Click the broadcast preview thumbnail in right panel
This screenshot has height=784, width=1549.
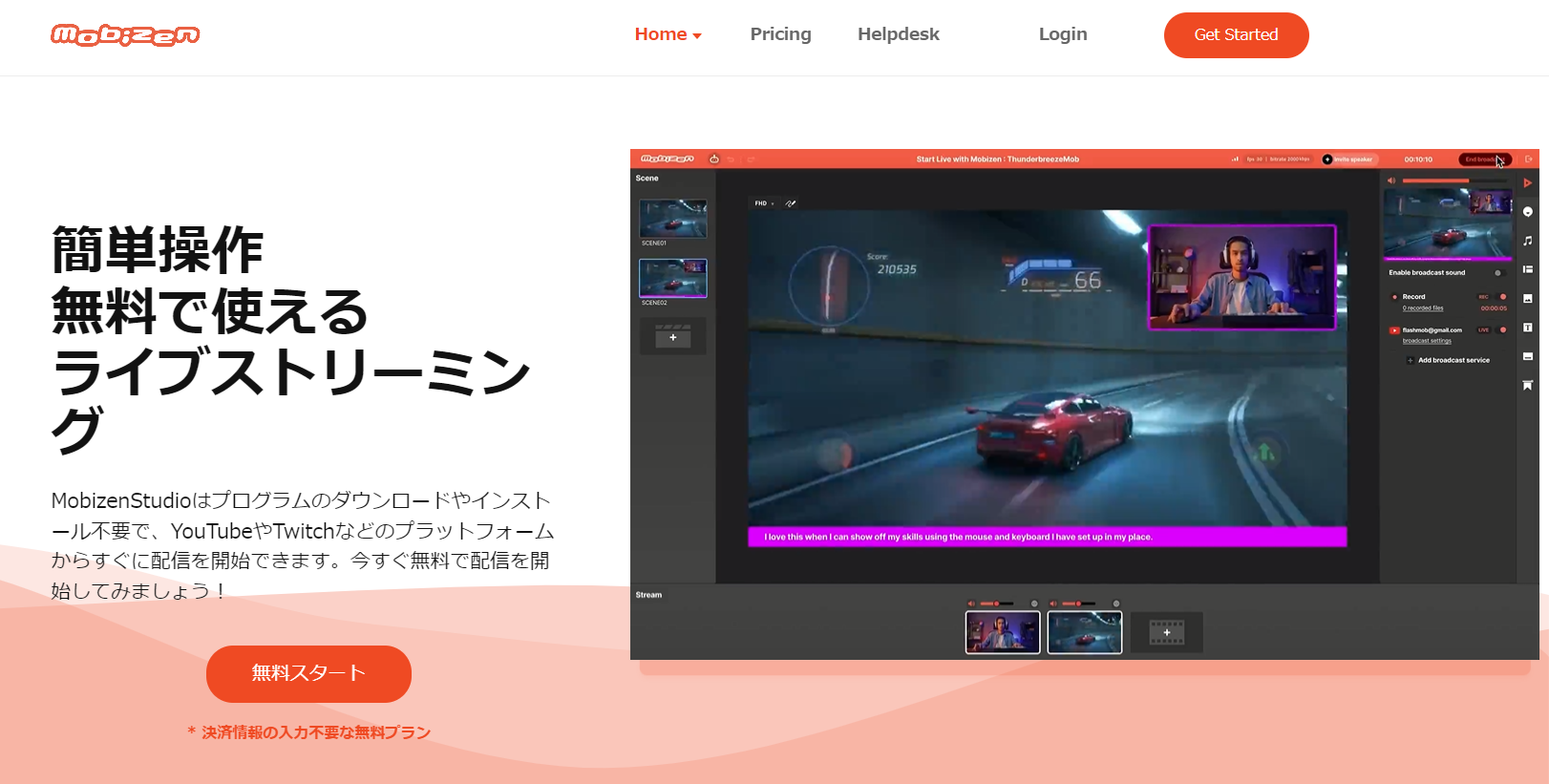coord(1449,223)
